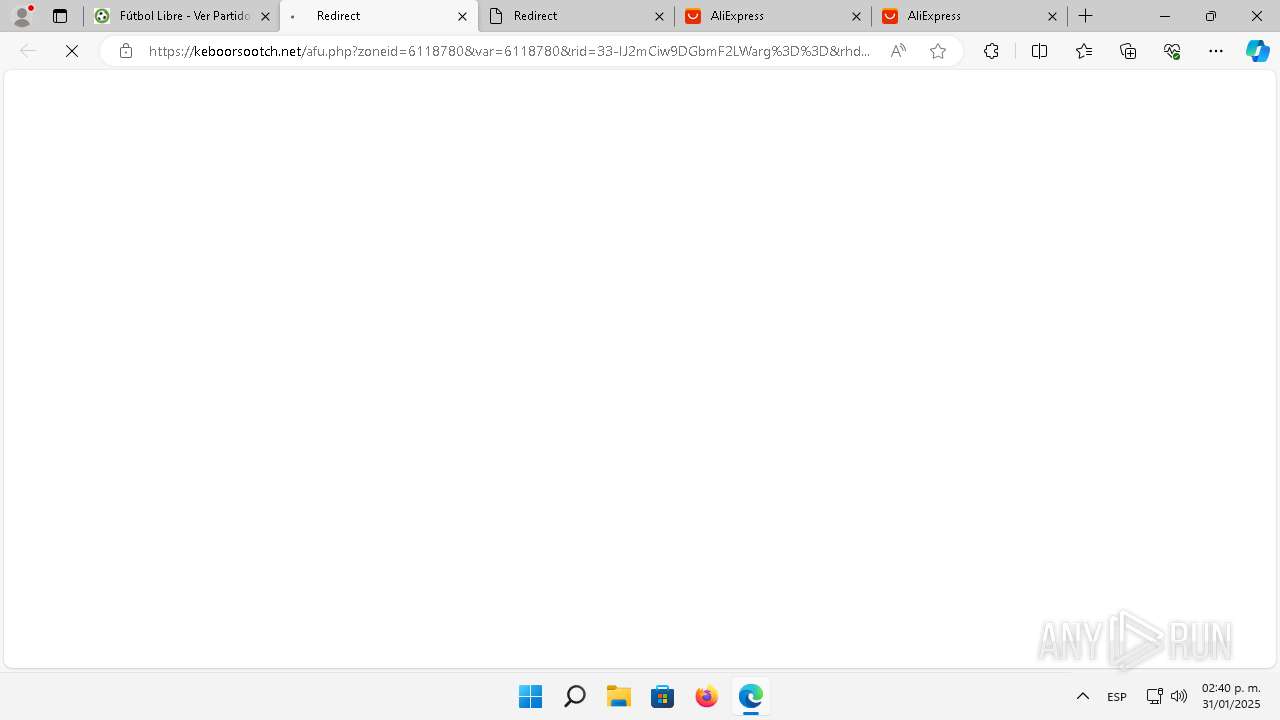Open the Edge profile icon
The height and width of the screenshot is (720, 1280).
point(22,16)
